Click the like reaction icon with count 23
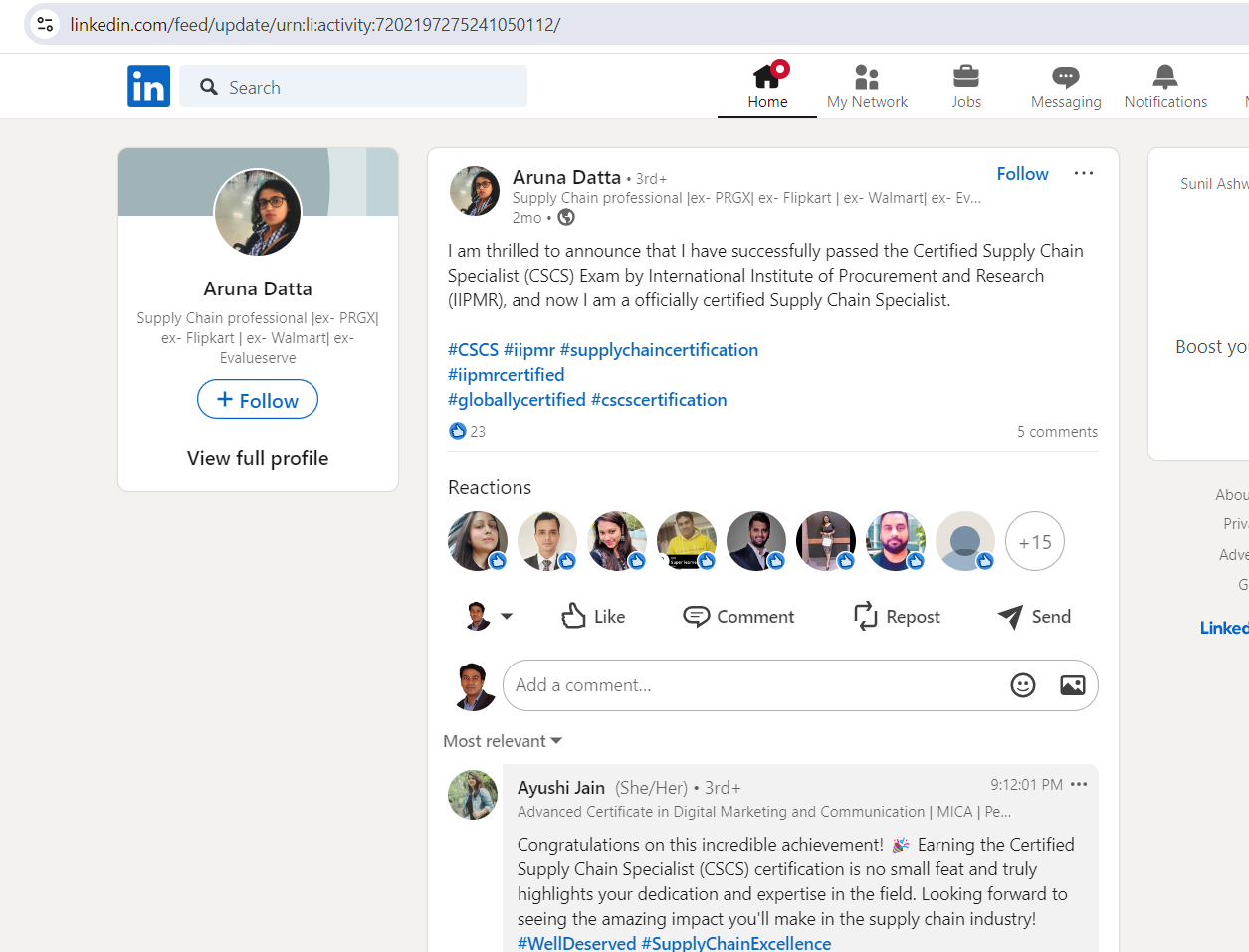Image resolution: width=1249 pixels, height=952 pixels. (458, 431)
